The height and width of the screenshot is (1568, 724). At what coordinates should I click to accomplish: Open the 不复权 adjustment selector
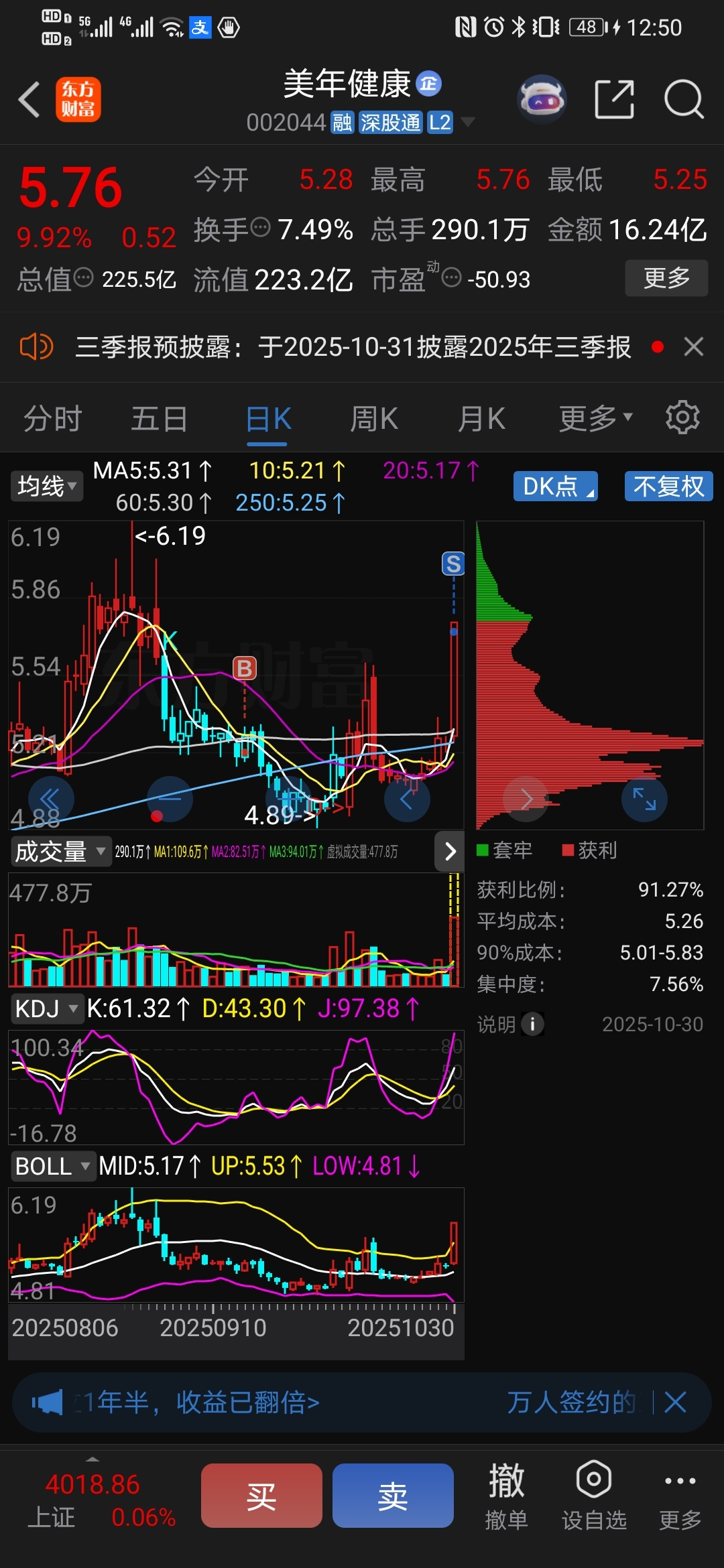[x=668, y=486]
